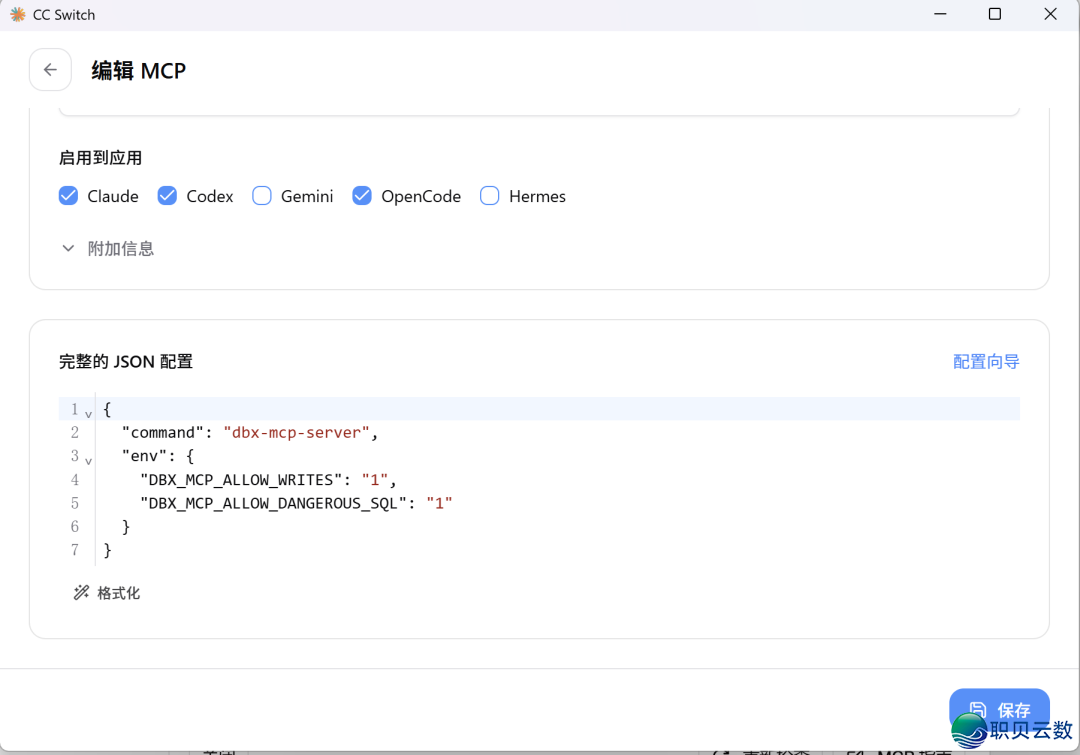Click the closing brace on line 7
This screenshot has height=755, width=1080.
[x=107, y=550]
